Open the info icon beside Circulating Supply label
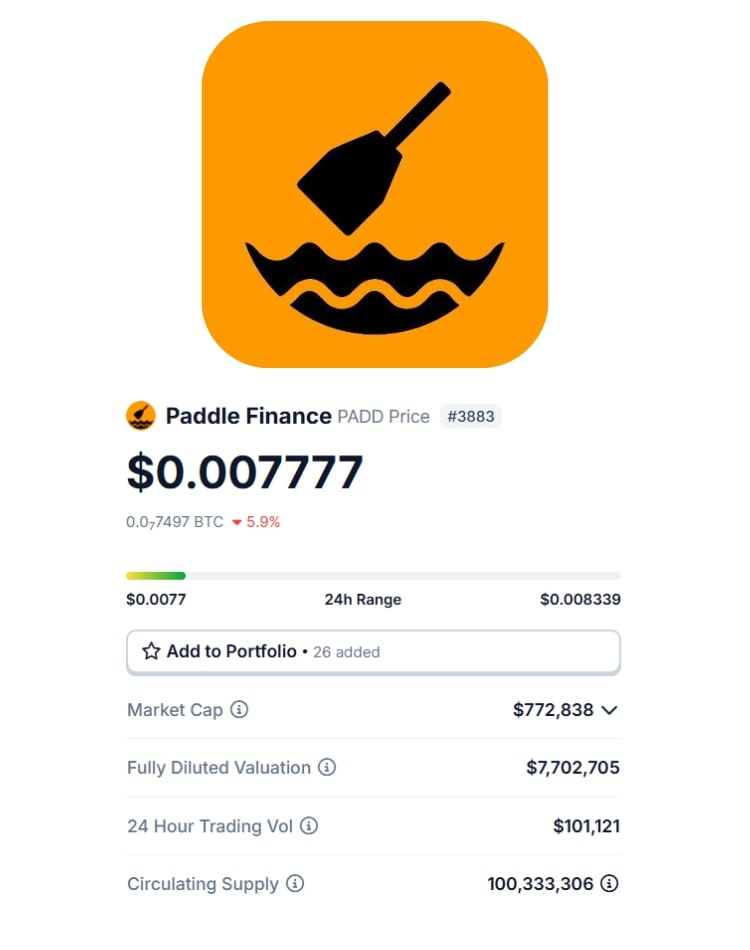 (x=295, y=883)
